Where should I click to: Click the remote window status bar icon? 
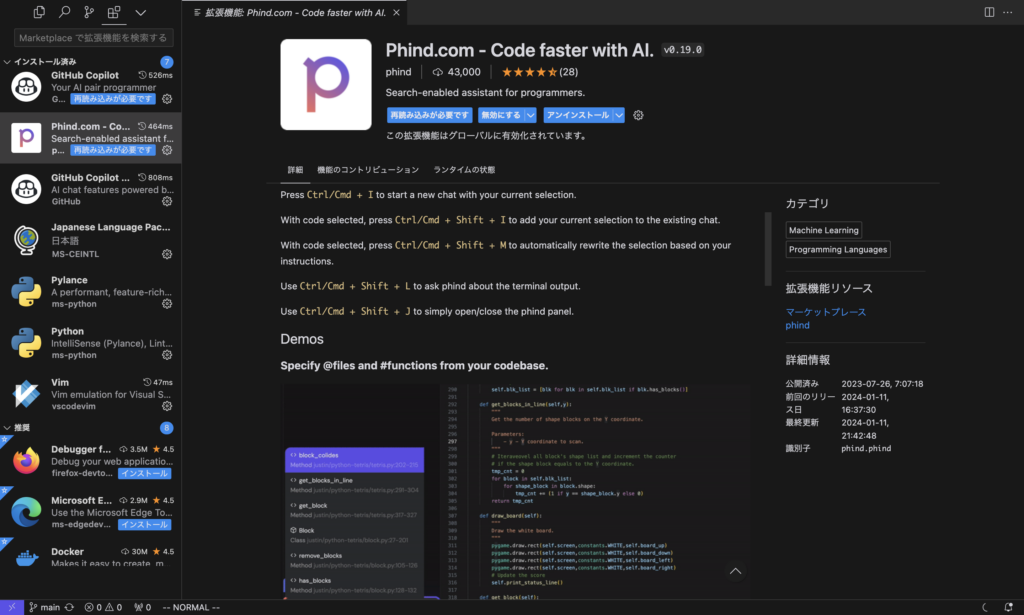[x=12, y=607]
